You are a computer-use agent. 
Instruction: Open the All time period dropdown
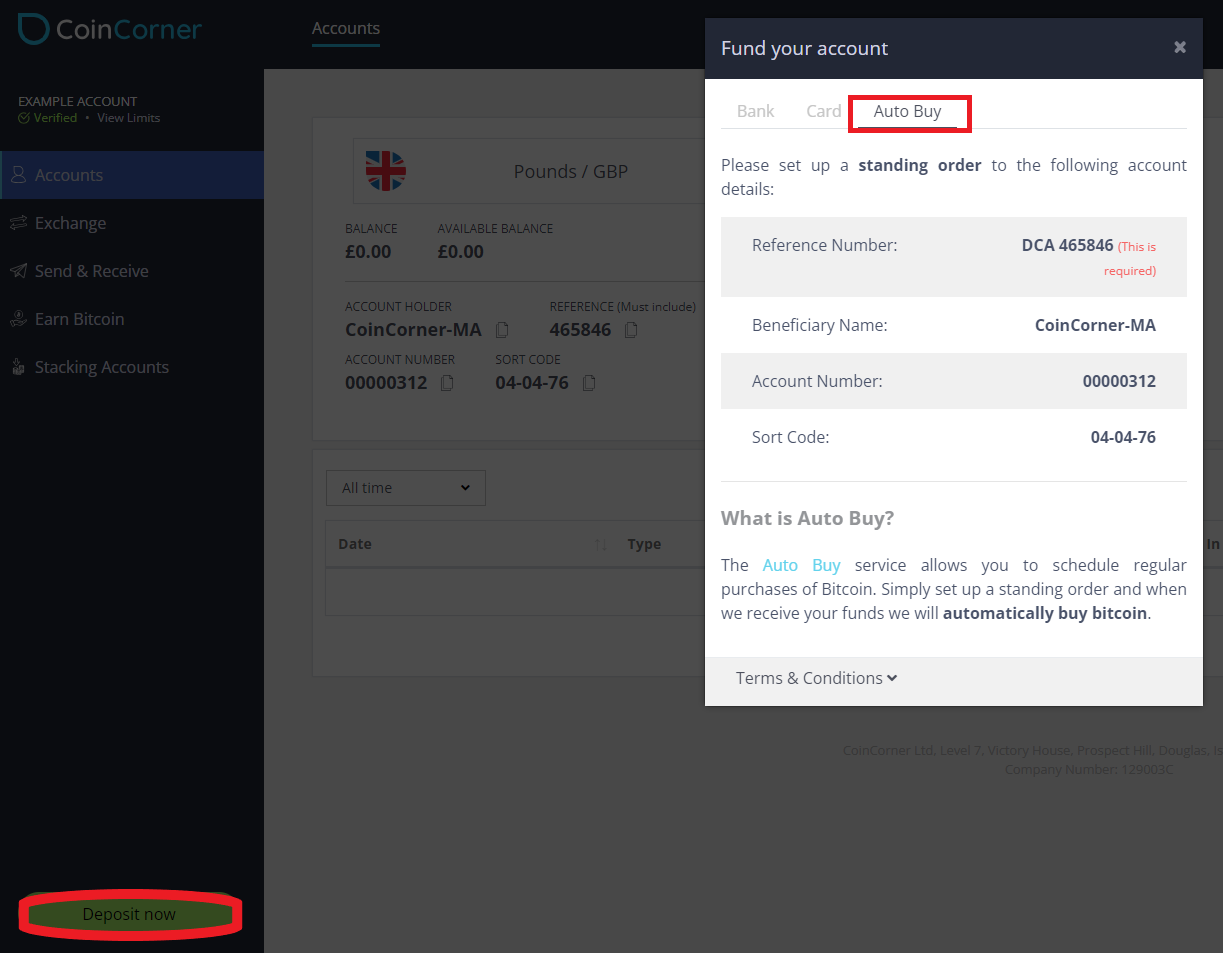point(406,488)
